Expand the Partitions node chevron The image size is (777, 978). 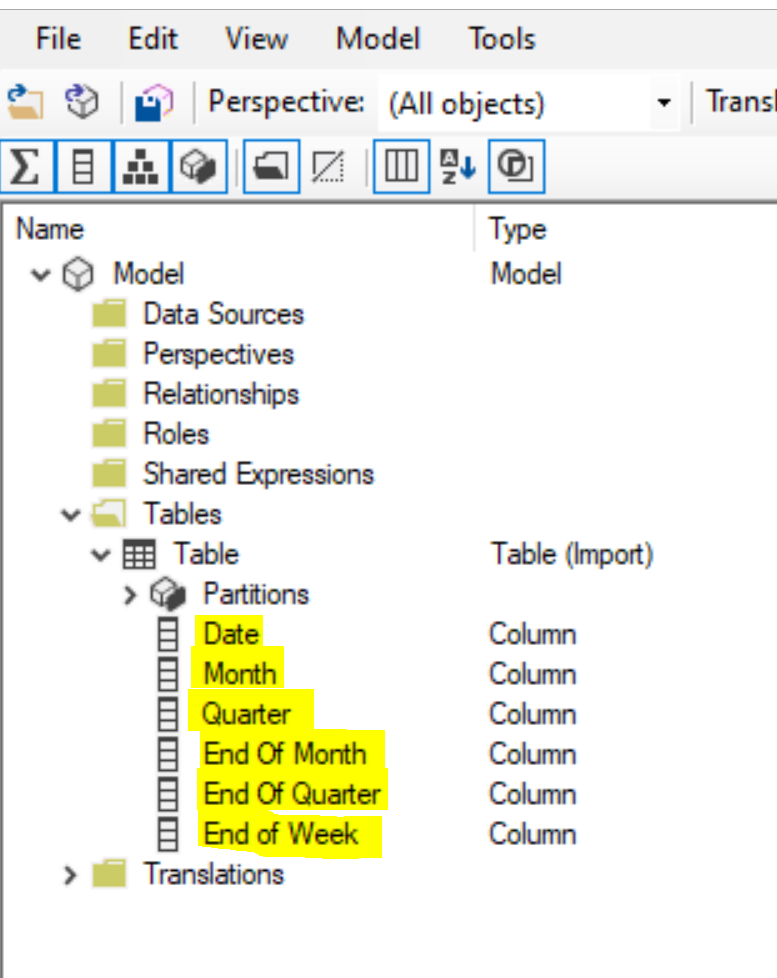coord(130,595)
